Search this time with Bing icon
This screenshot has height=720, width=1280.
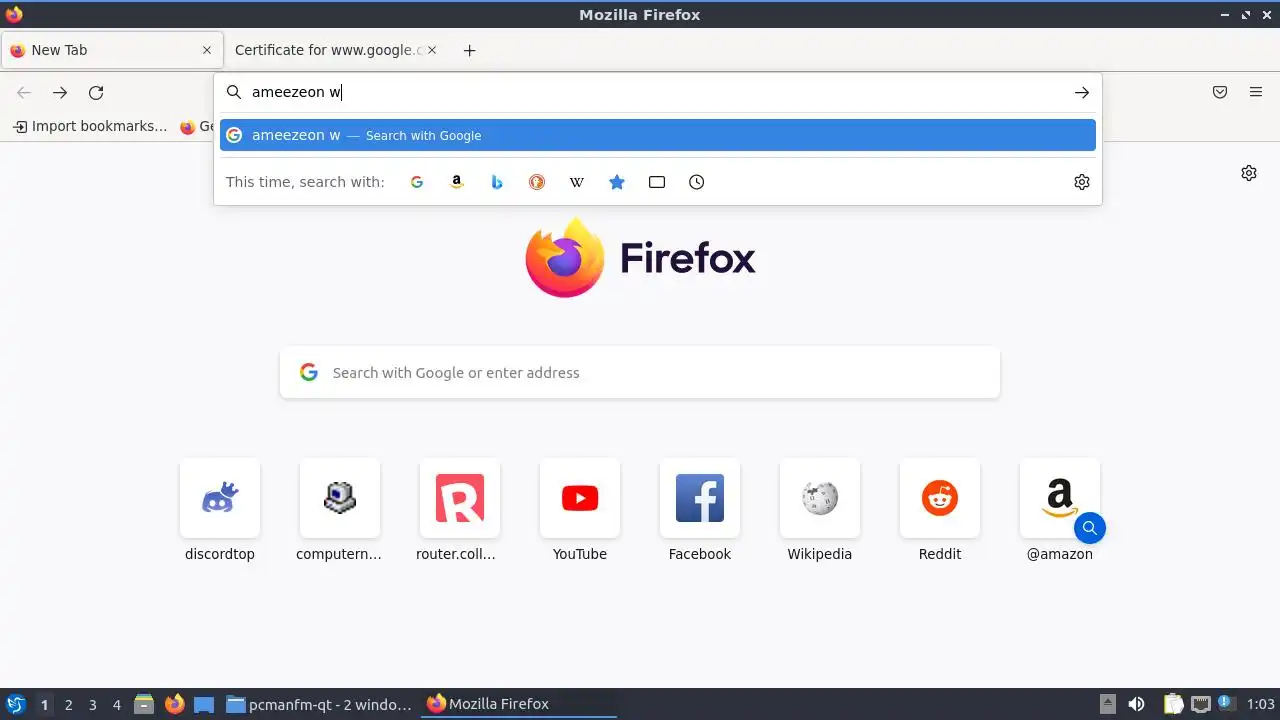click(497, 182)
